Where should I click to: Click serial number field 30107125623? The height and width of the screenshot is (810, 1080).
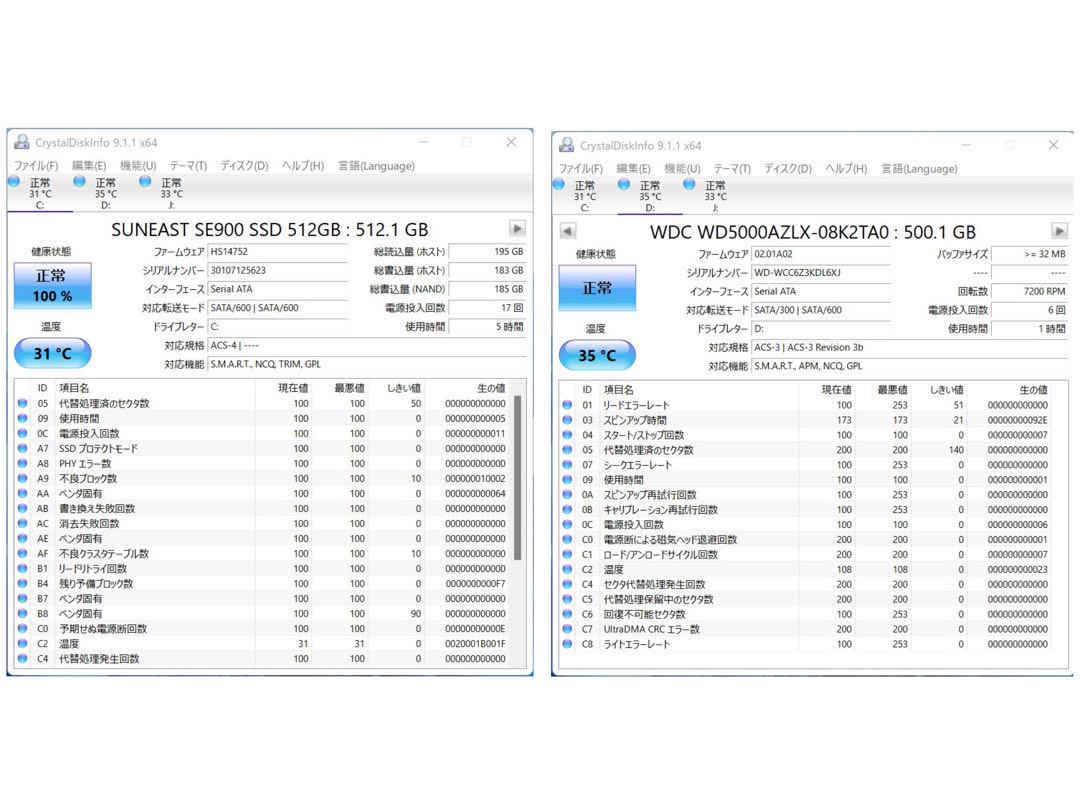coord(278,271)
